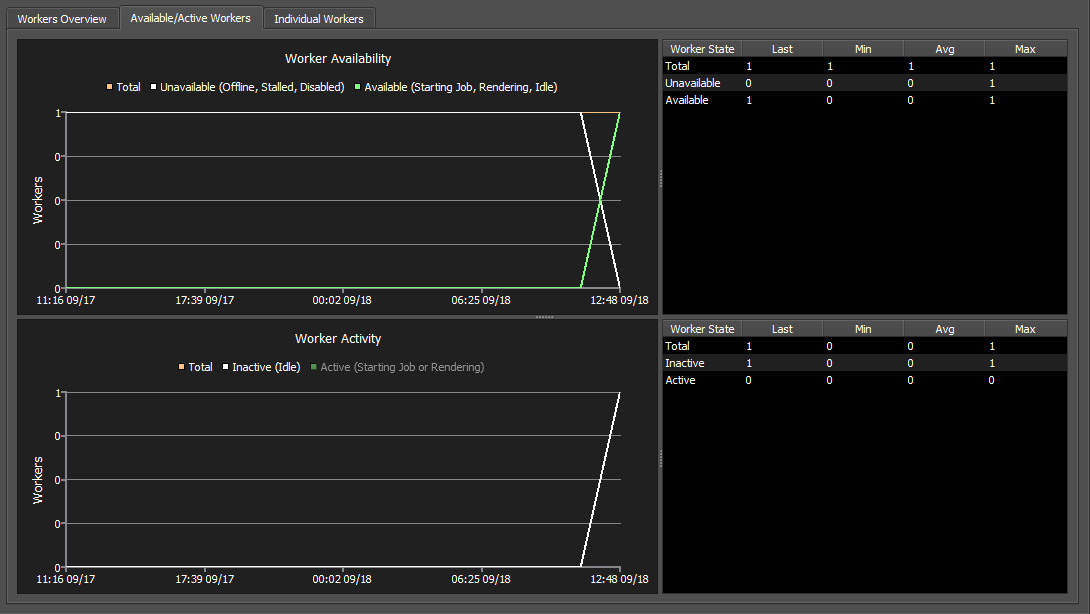Select the Available row in the state table
Screen dimensions: 1090x614
[x=686, y=100]
